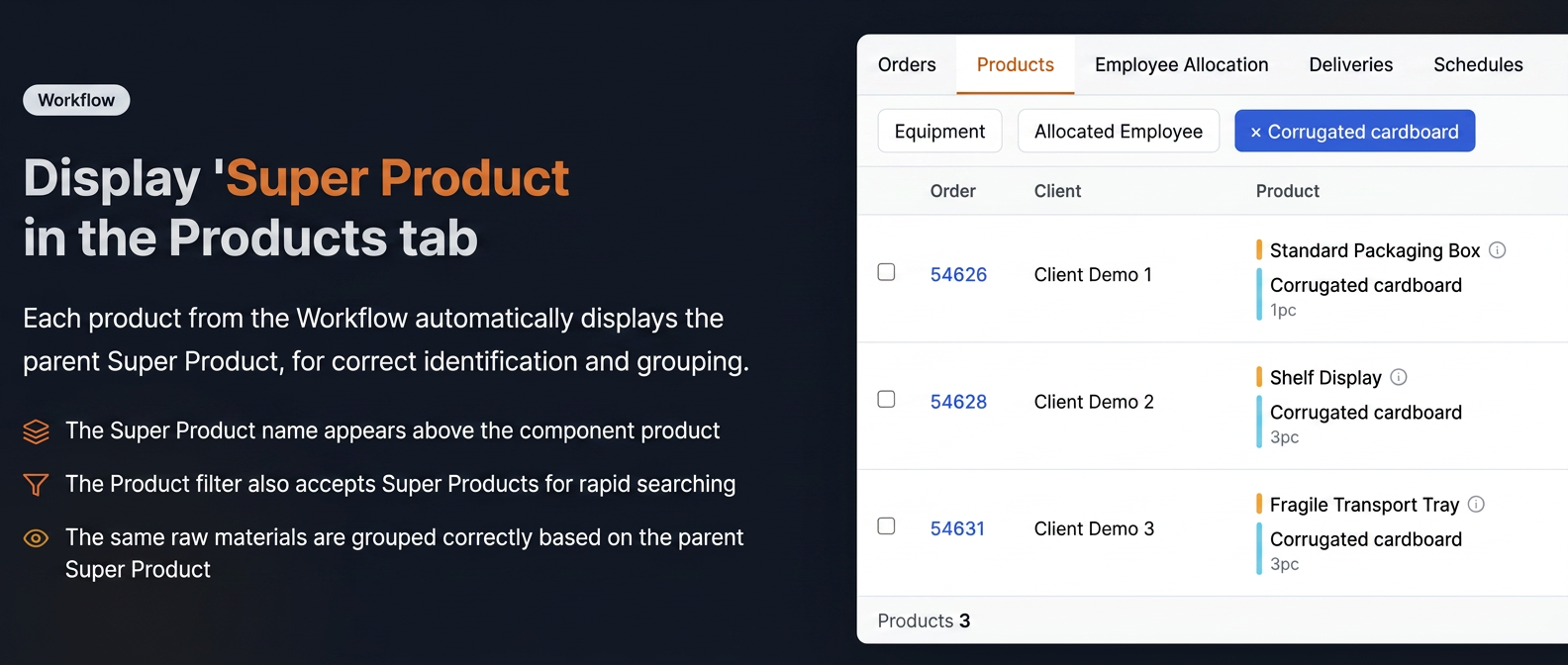Check the box for order 54631
This screenshot has width=1568, height=665.
886,525
